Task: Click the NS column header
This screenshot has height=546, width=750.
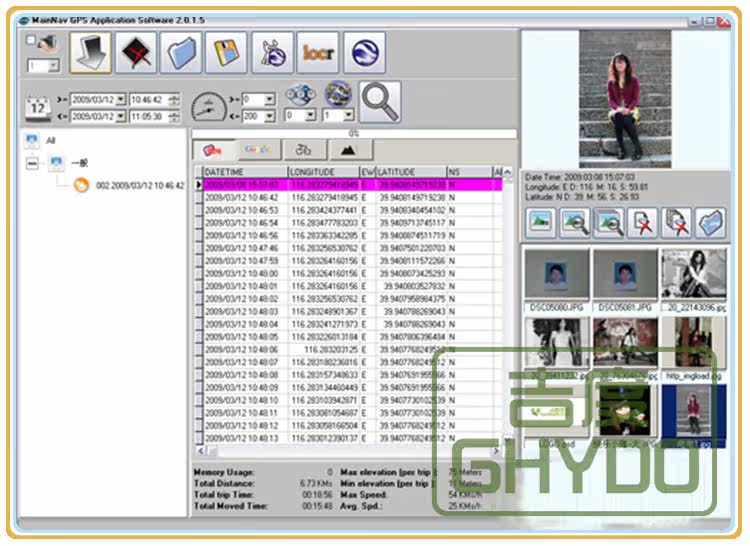Action: [x=469, y=172]
